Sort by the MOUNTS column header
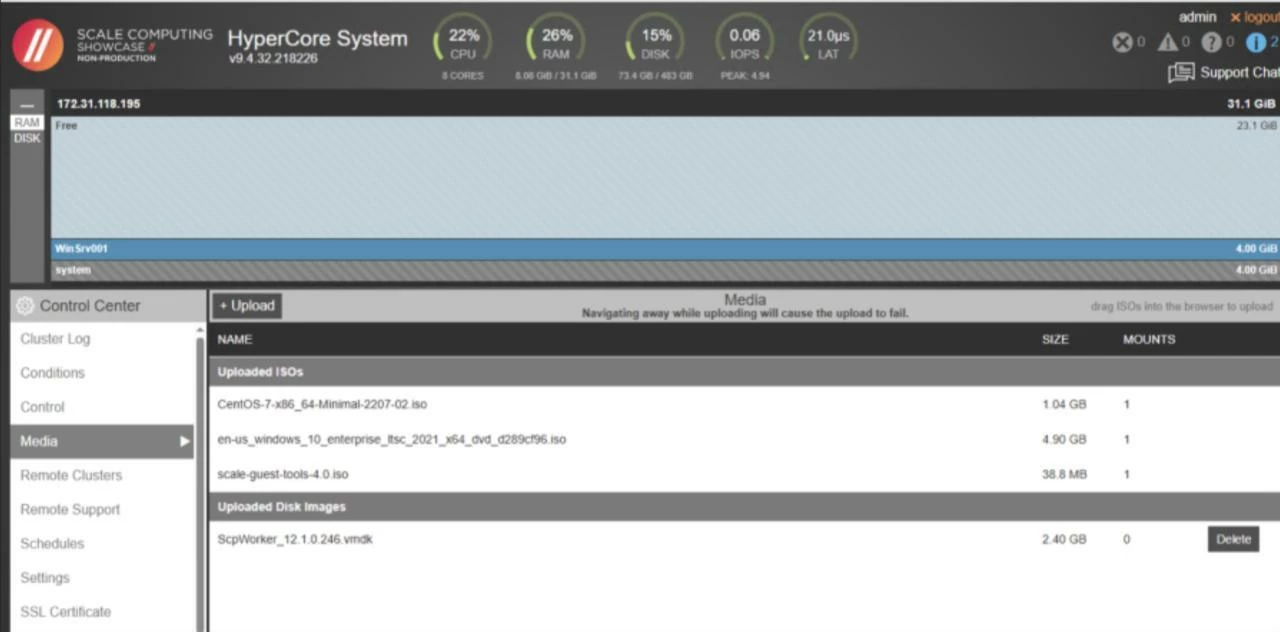1280x632 pixels. 1149,340
